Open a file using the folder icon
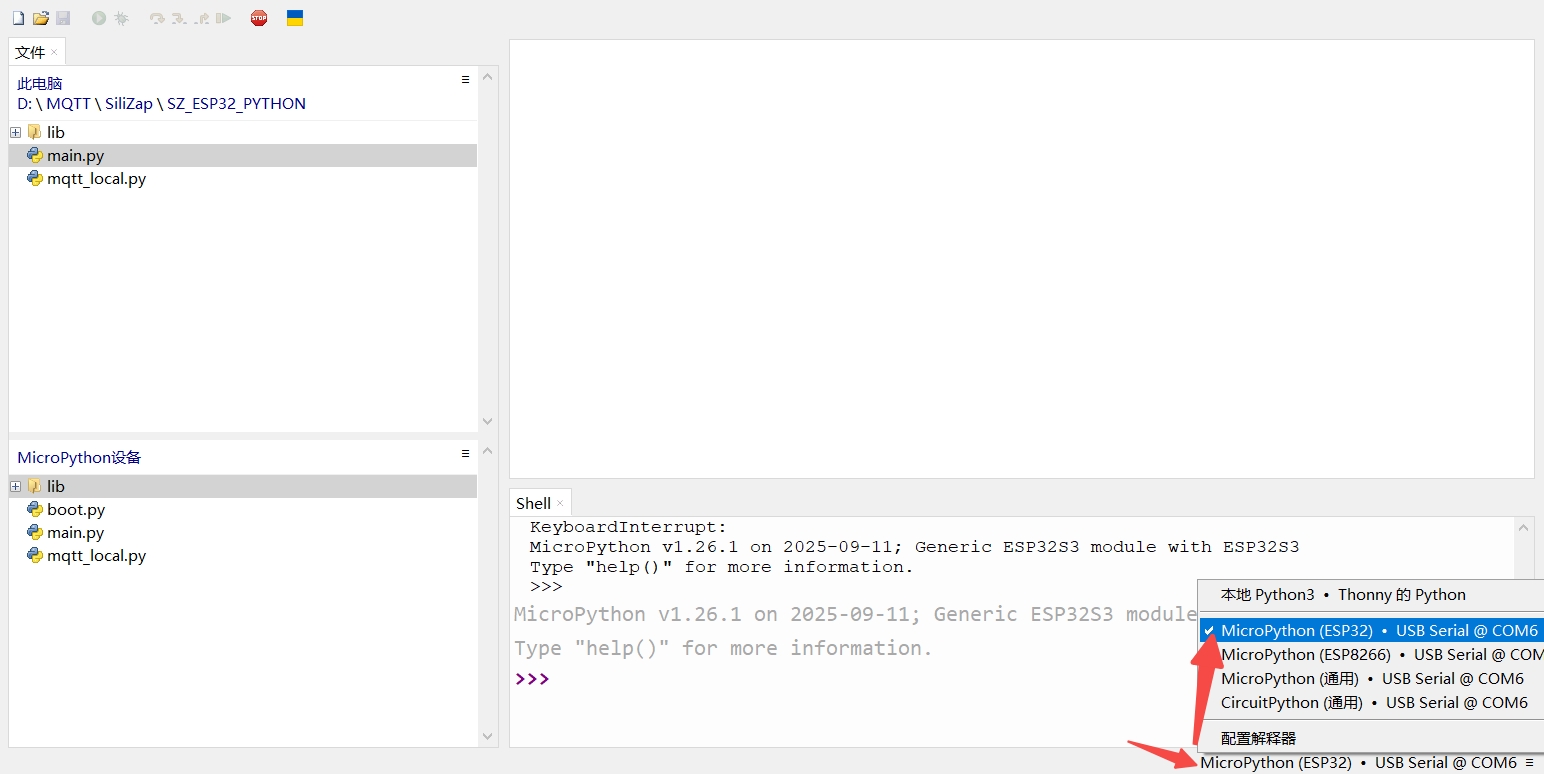 [x=40, y=17]
